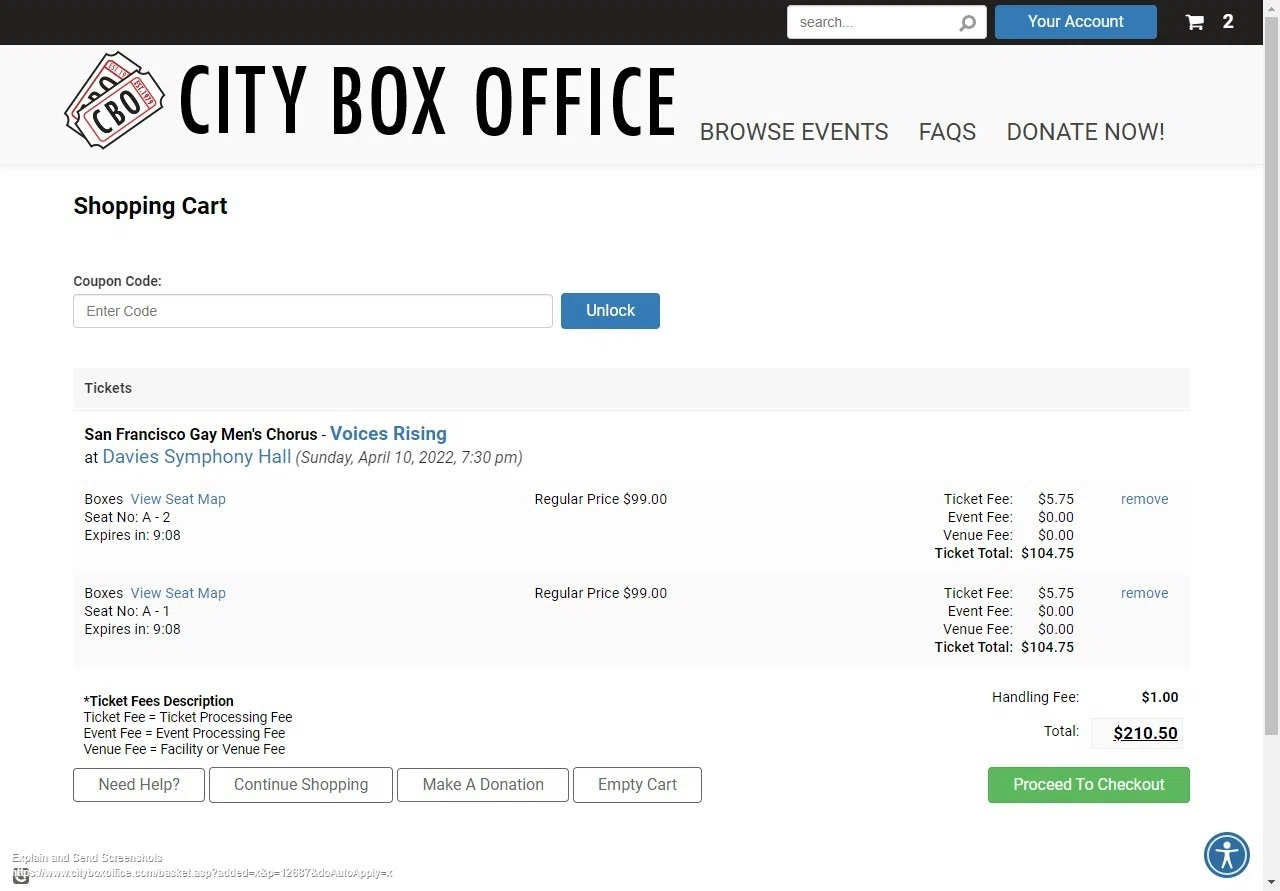The image size is (1280, 891).
Task: Click Make A Donation
Action: (x=483, y=785)
